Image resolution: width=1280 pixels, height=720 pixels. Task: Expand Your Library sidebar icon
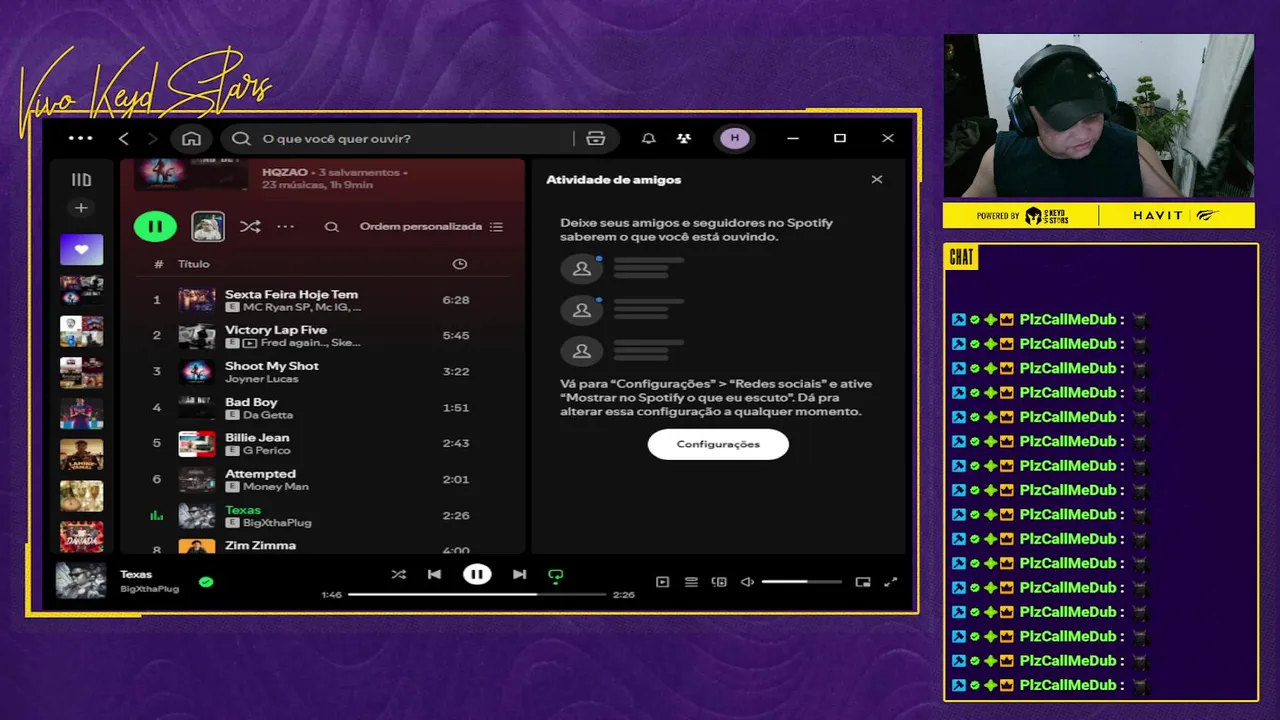point(81,180)
